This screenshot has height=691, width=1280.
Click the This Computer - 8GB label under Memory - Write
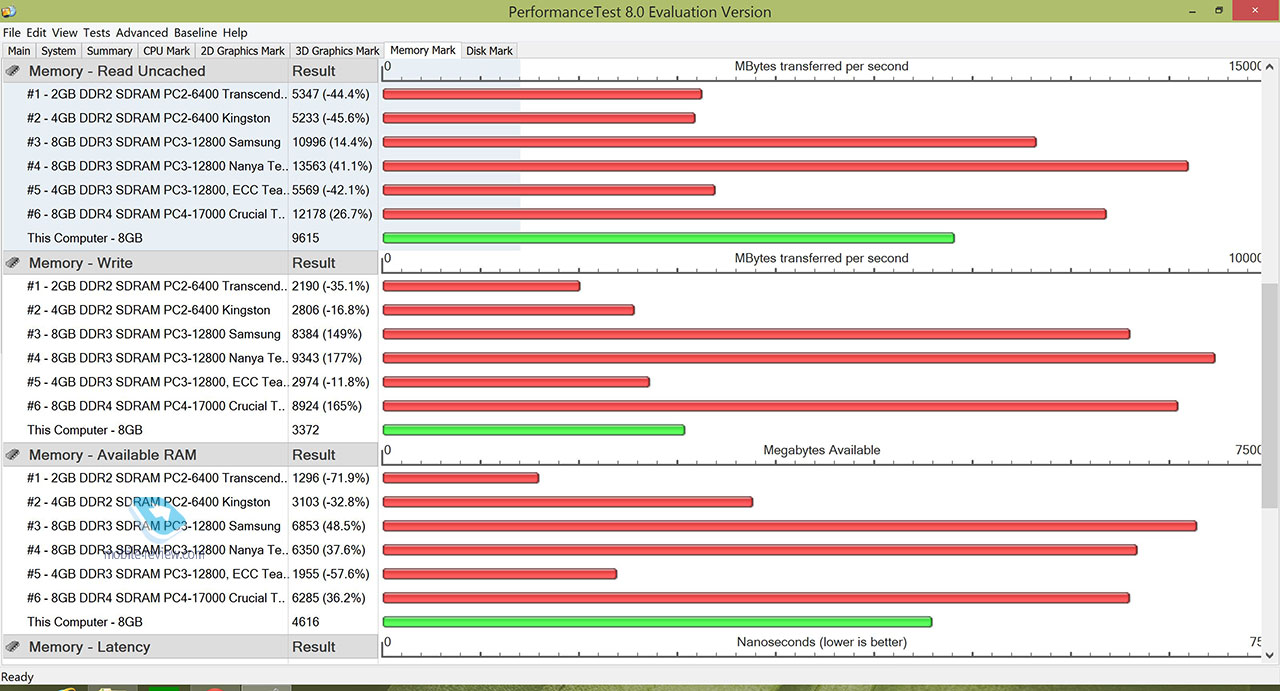(x=85, y=430)
